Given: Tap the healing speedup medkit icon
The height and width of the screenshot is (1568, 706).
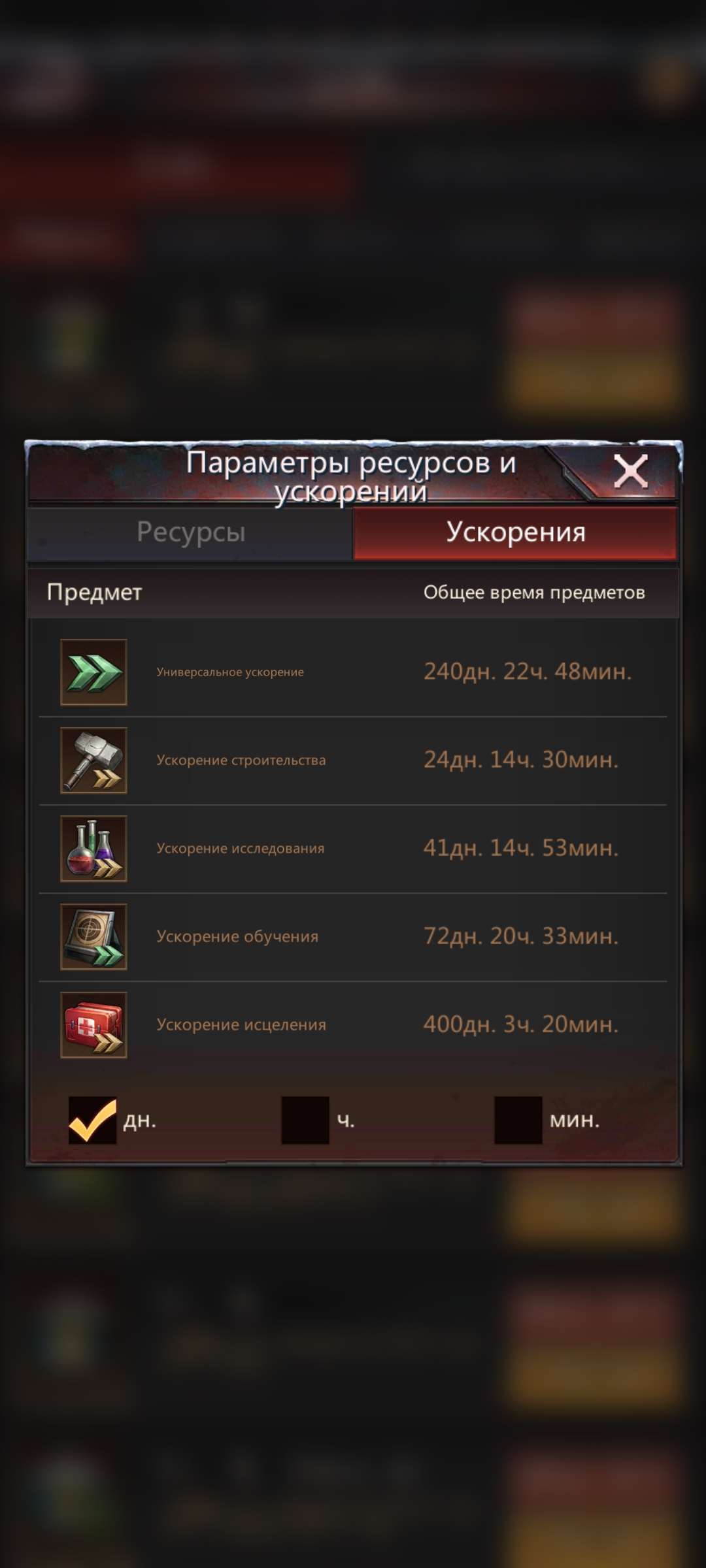Looking at the screenshot, I should pos(93,1024).
